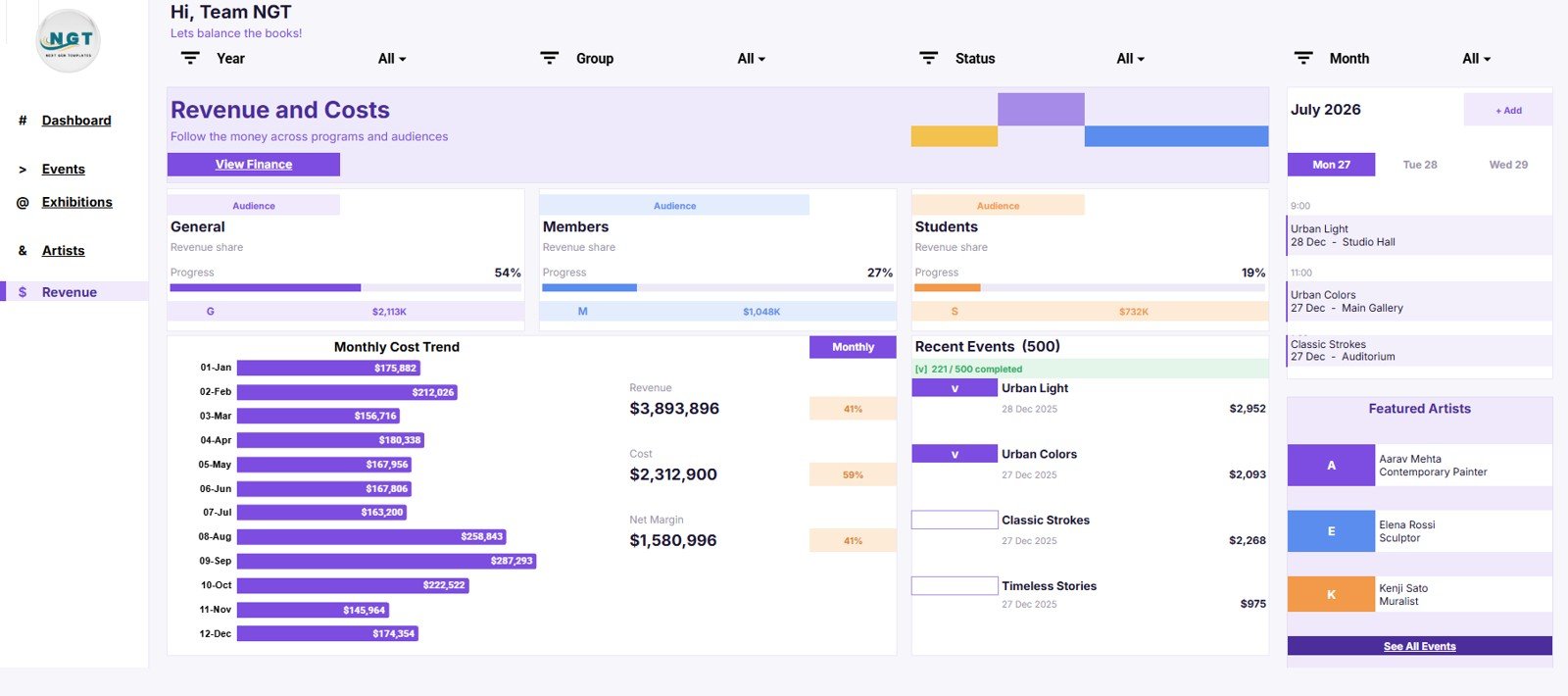Image resolution: width=1568 pixels, height=696 pixels.
Task: Click the & icon beside Artists
Action: pos(23,251)
